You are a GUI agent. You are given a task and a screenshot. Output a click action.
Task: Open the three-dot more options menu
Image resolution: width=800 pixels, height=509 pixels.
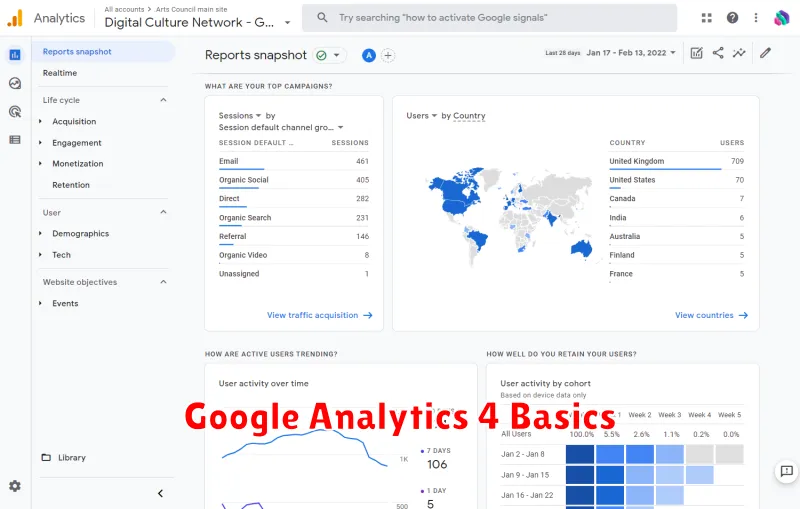(x=756, y=18)
